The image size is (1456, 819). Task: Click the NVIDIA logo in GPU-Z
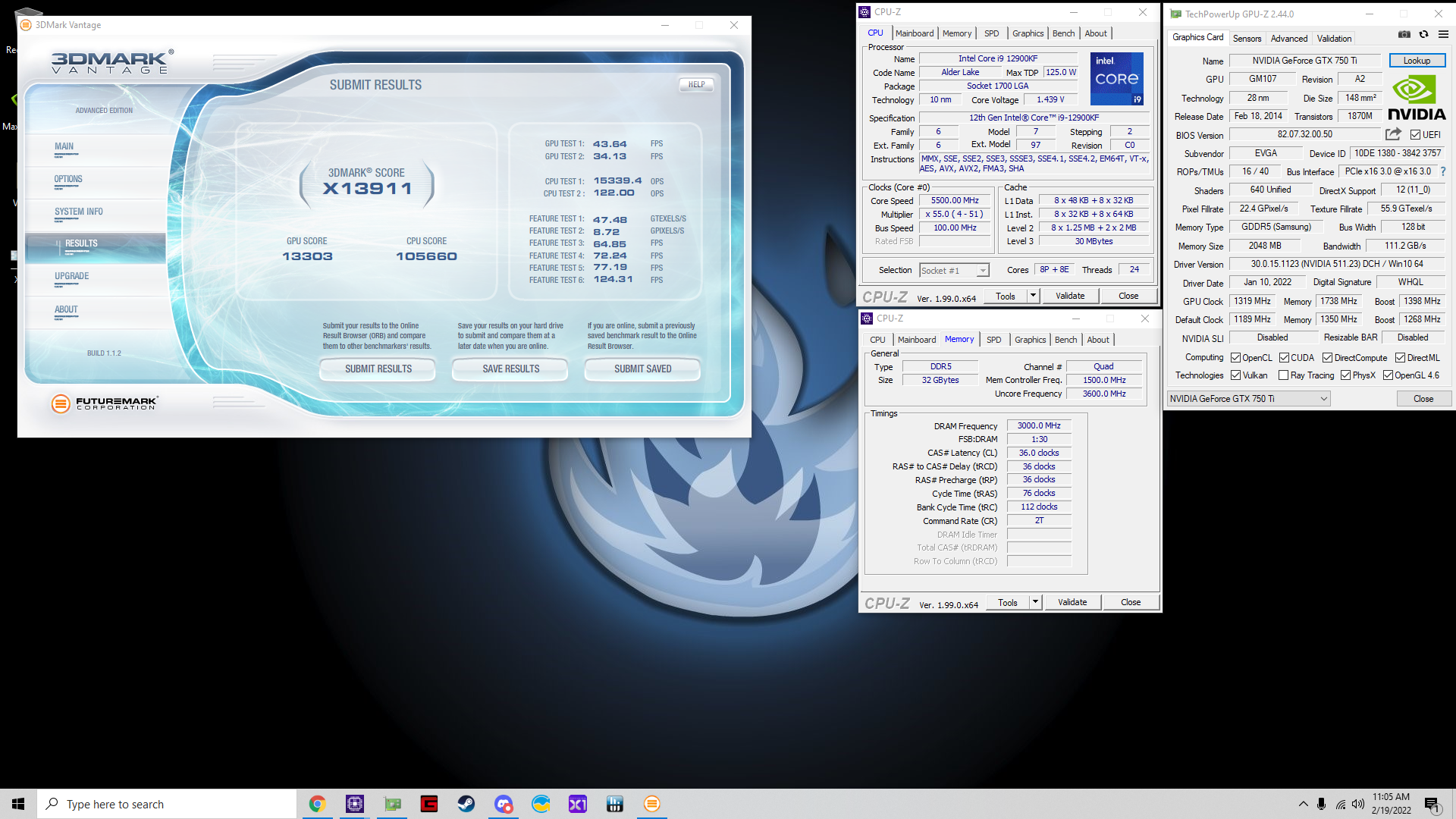1417,99
